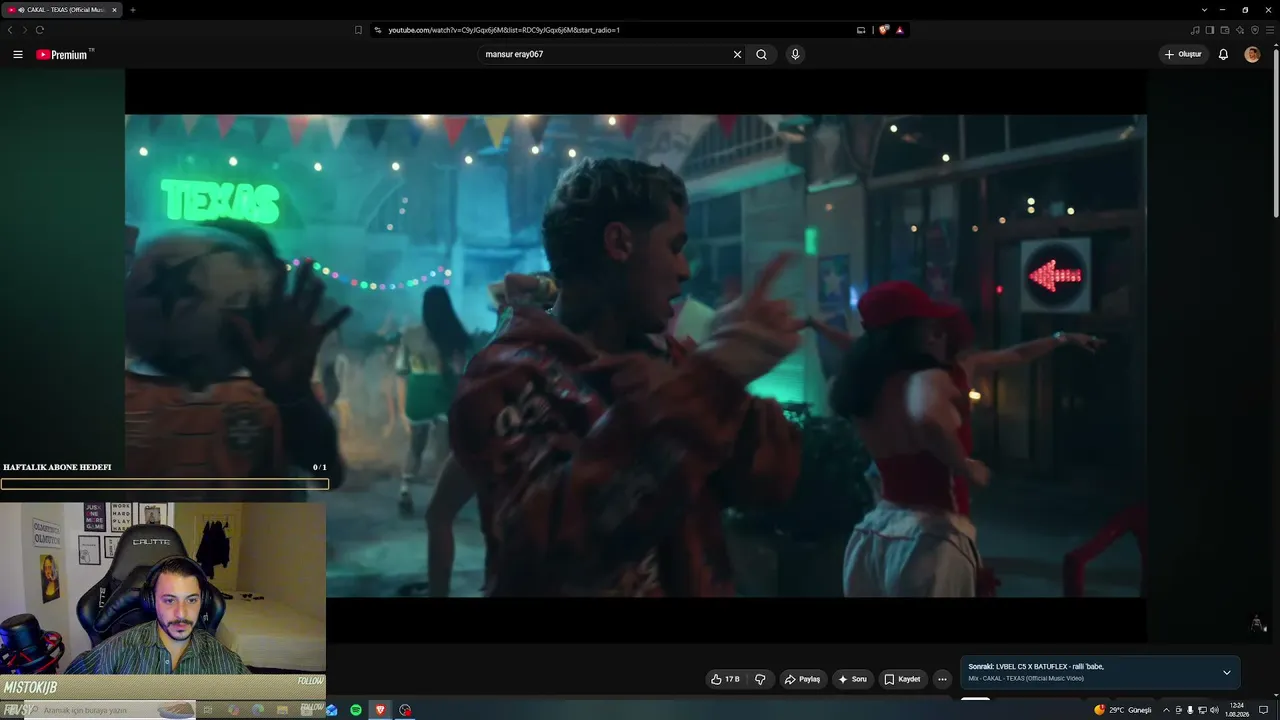Click the browser address bar URL
This screenshot has height=720, width=1280.
[504, 30]
